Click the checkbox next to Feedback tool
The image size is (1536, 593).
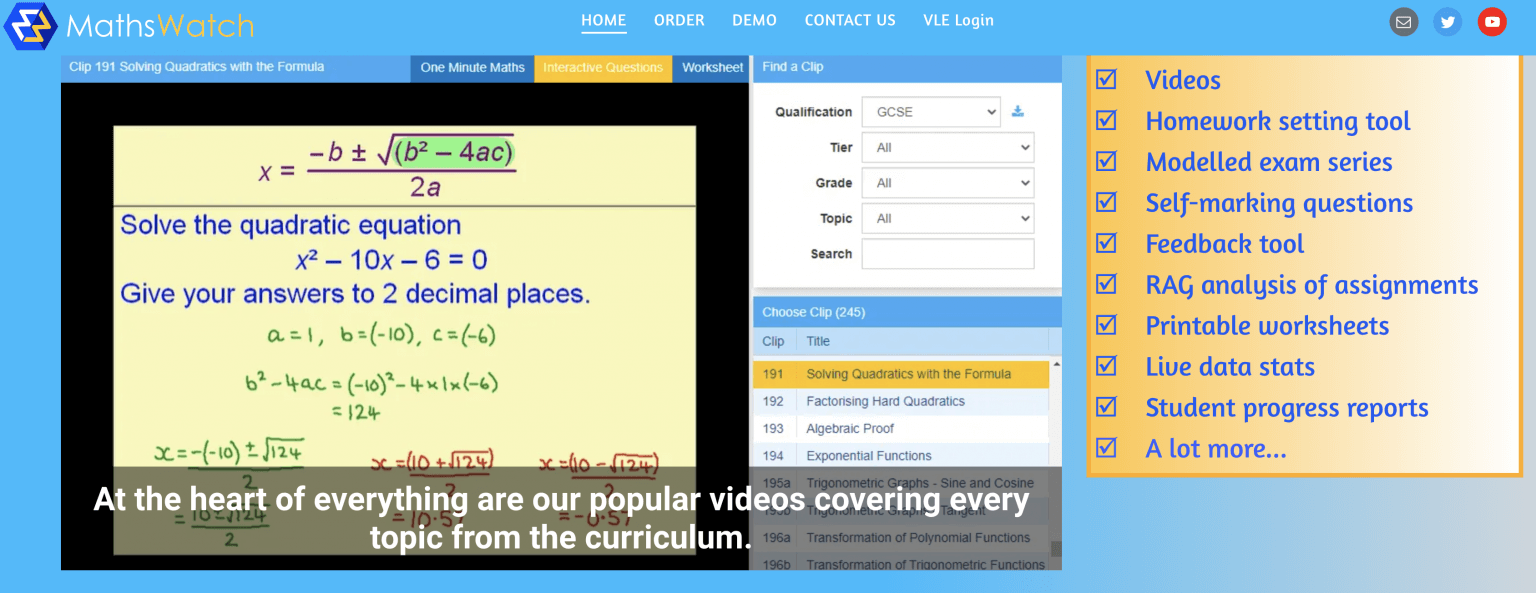[x=1106, y=243]
